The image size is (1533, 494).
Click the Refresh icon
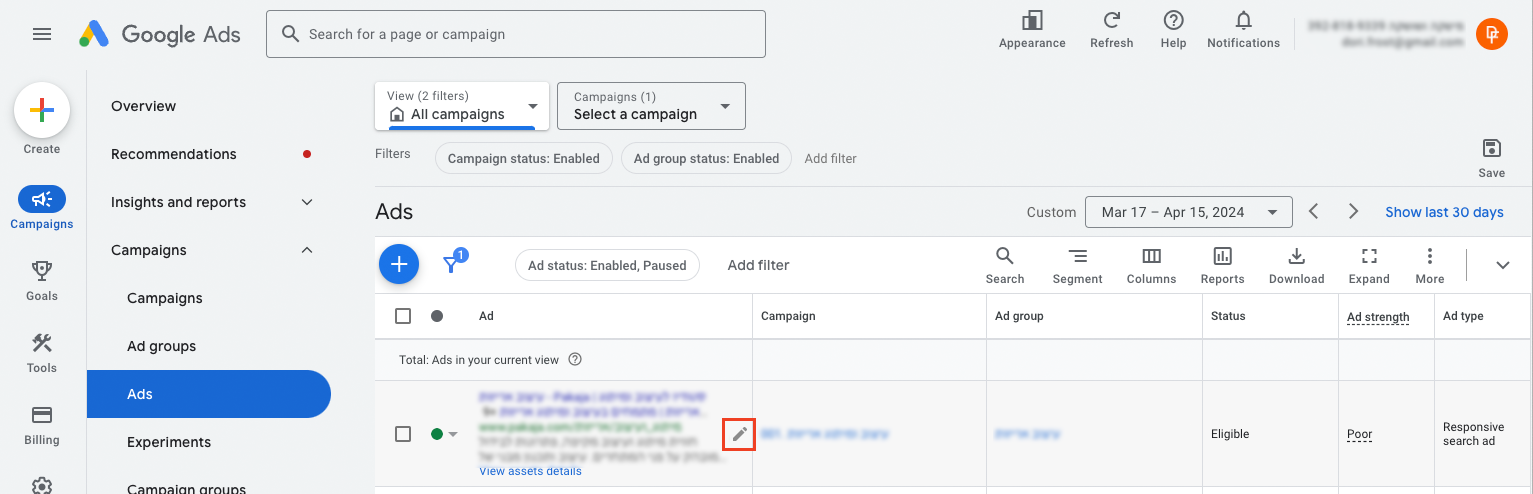pos(1111,21)
